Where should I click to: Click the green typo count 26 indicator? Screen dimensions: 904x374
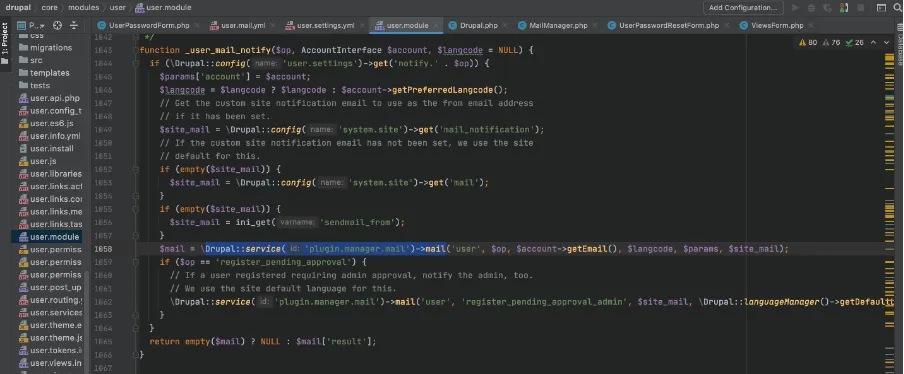(x=854, y=42)
